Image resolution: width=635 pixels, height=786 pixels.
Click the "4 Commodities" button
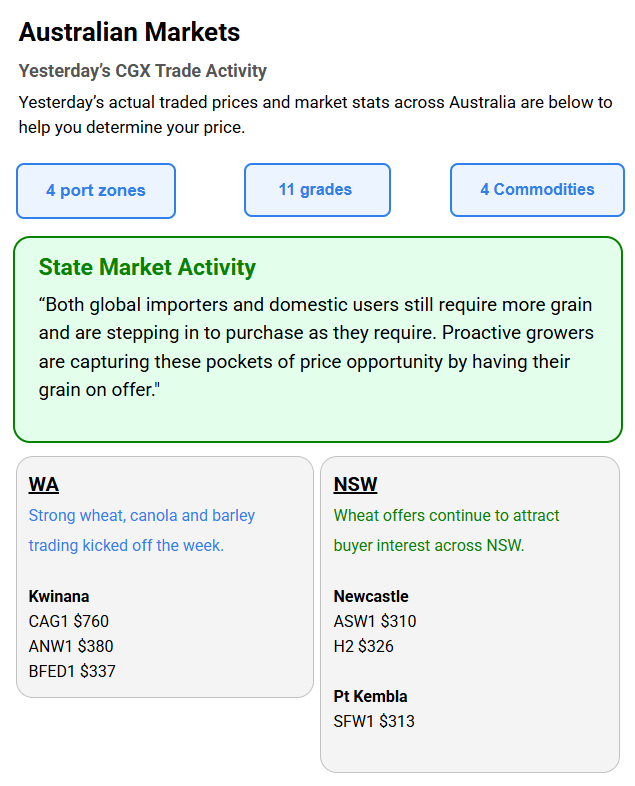click(x=538, y=190)
